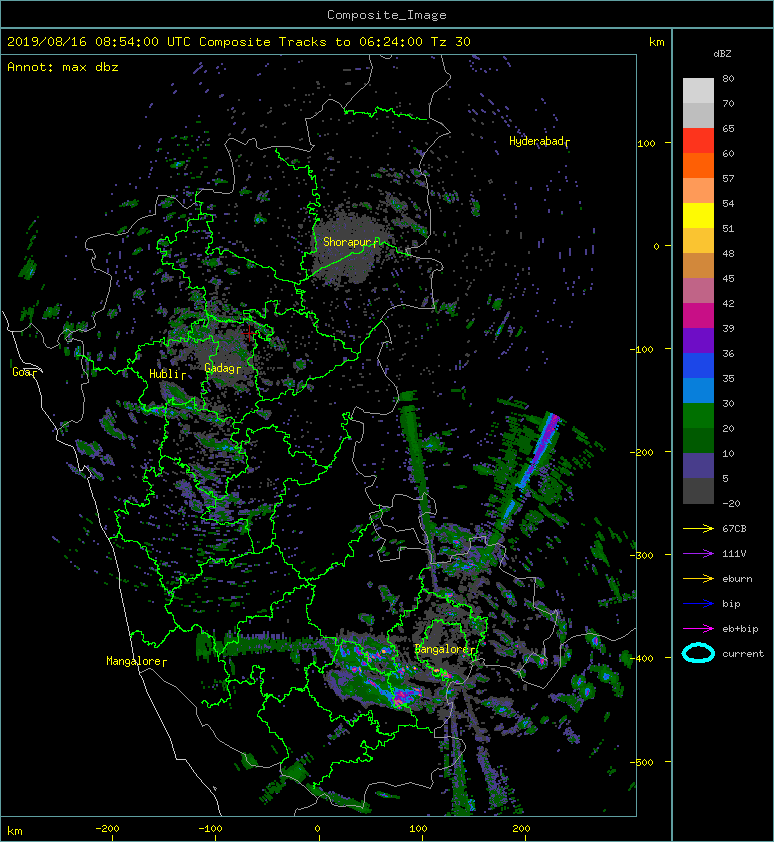Click the 'Composite Tracks to 06:24:00' text

(x=311, y=42)
